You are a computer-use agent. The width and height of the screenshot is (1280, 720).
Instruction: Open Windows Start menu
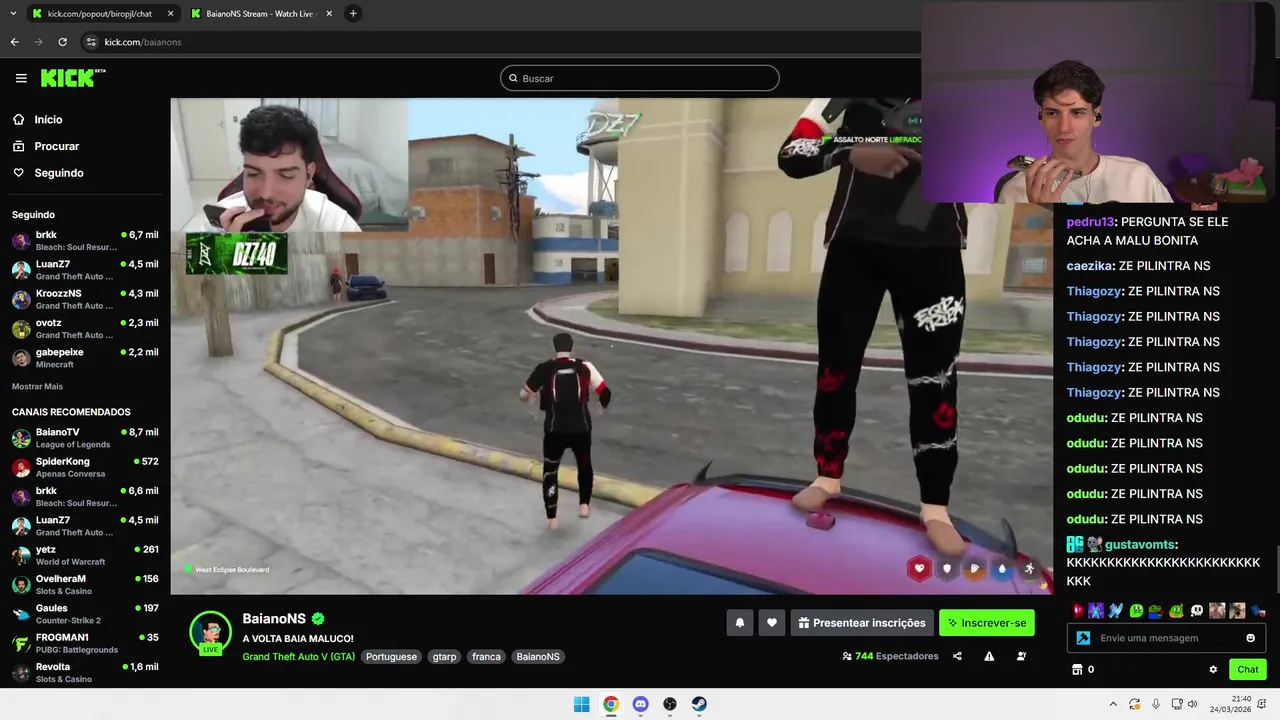point(582,704)
